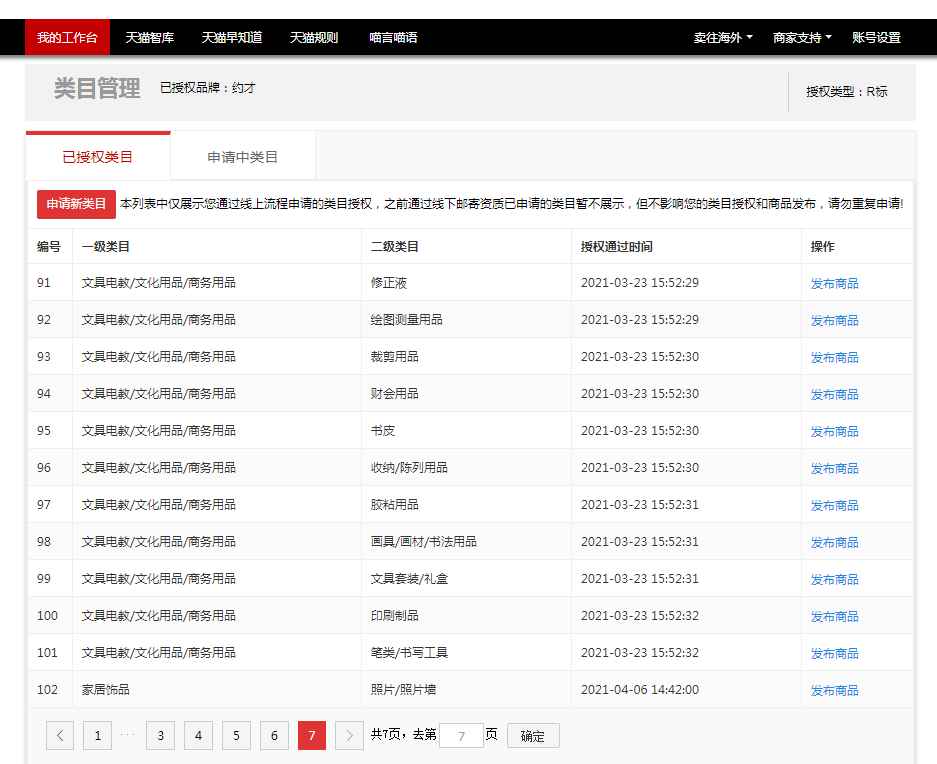Expand the 卖往海外 dropdown menu
The width and height of the screenshot is (937, 764).
click(x=723, y=38)
